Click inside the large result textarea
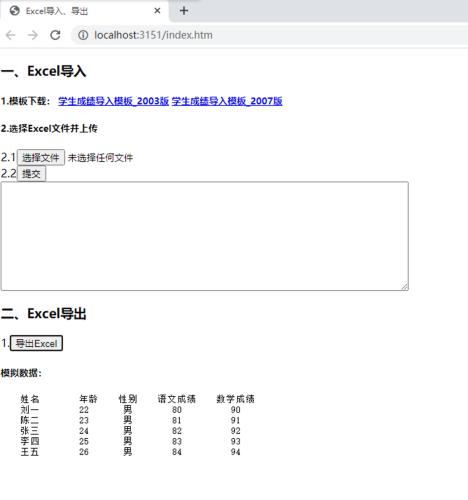468x500 pixels. point(205,236)
